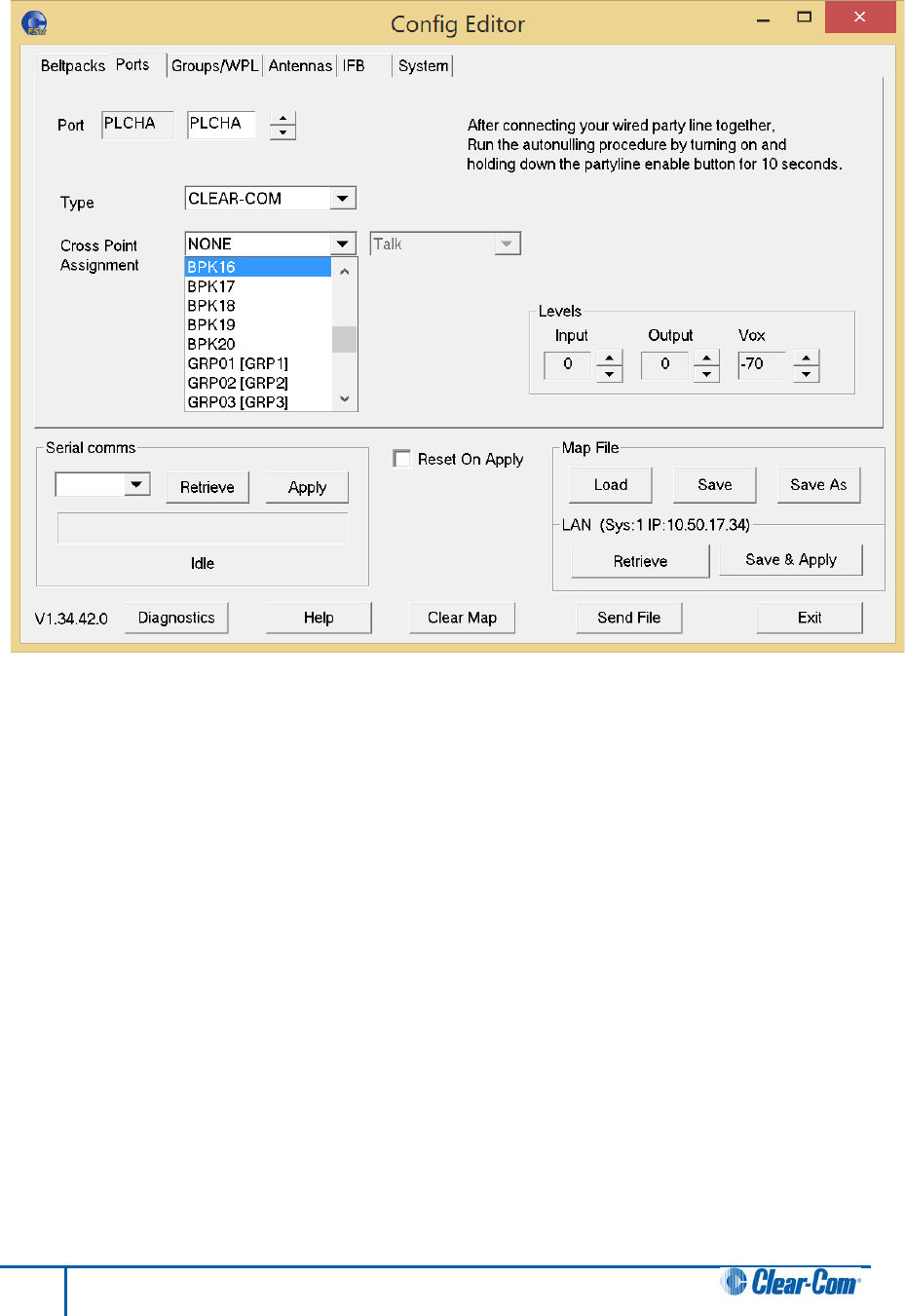Decrease the Output level

707,373
